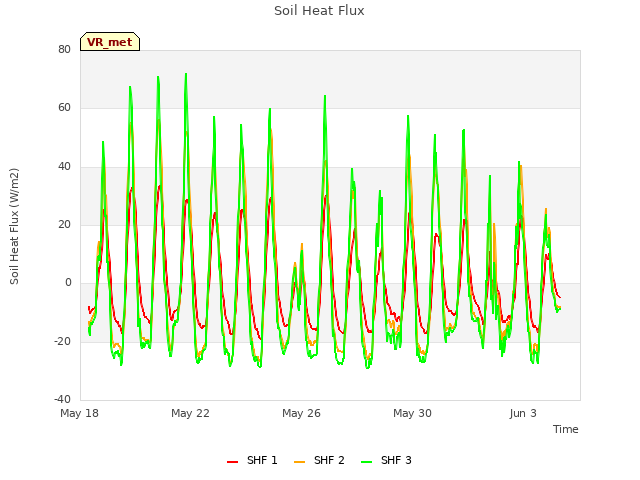Toggle the SHF 3 series in the legend

point(387,460)
